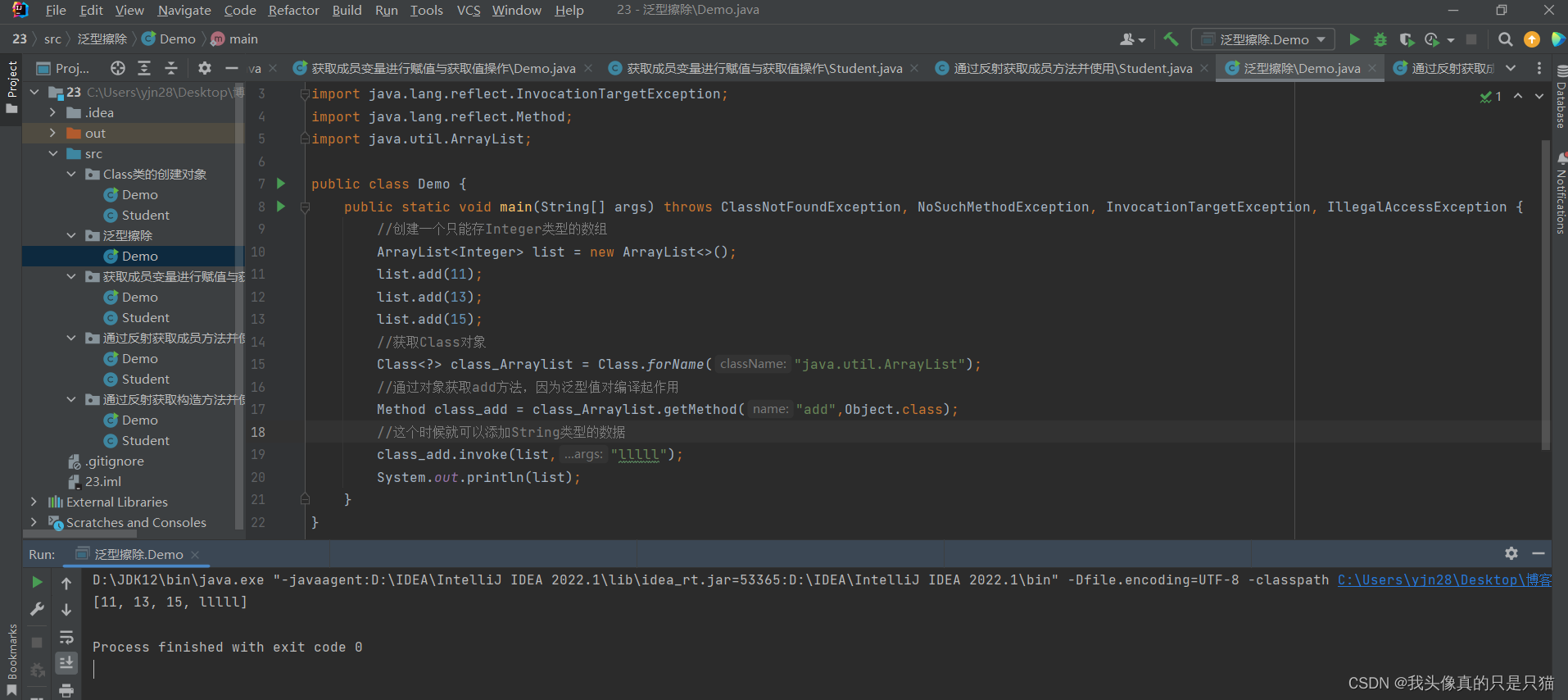Viewport: 1568px width, 700px height.
Task: Click run gutter arrow beside main method
Action: tap(281, 207)
